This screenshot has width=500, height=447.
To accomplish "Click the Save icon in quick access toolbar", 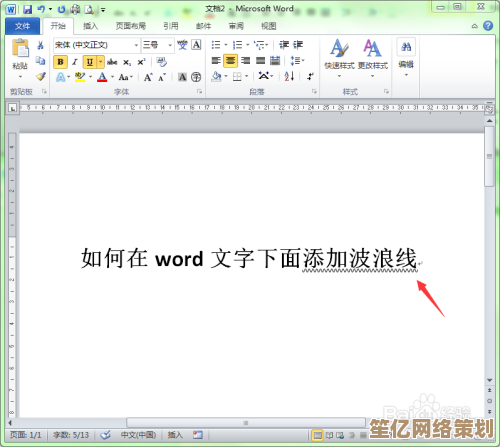I will [x=27, y=9].
